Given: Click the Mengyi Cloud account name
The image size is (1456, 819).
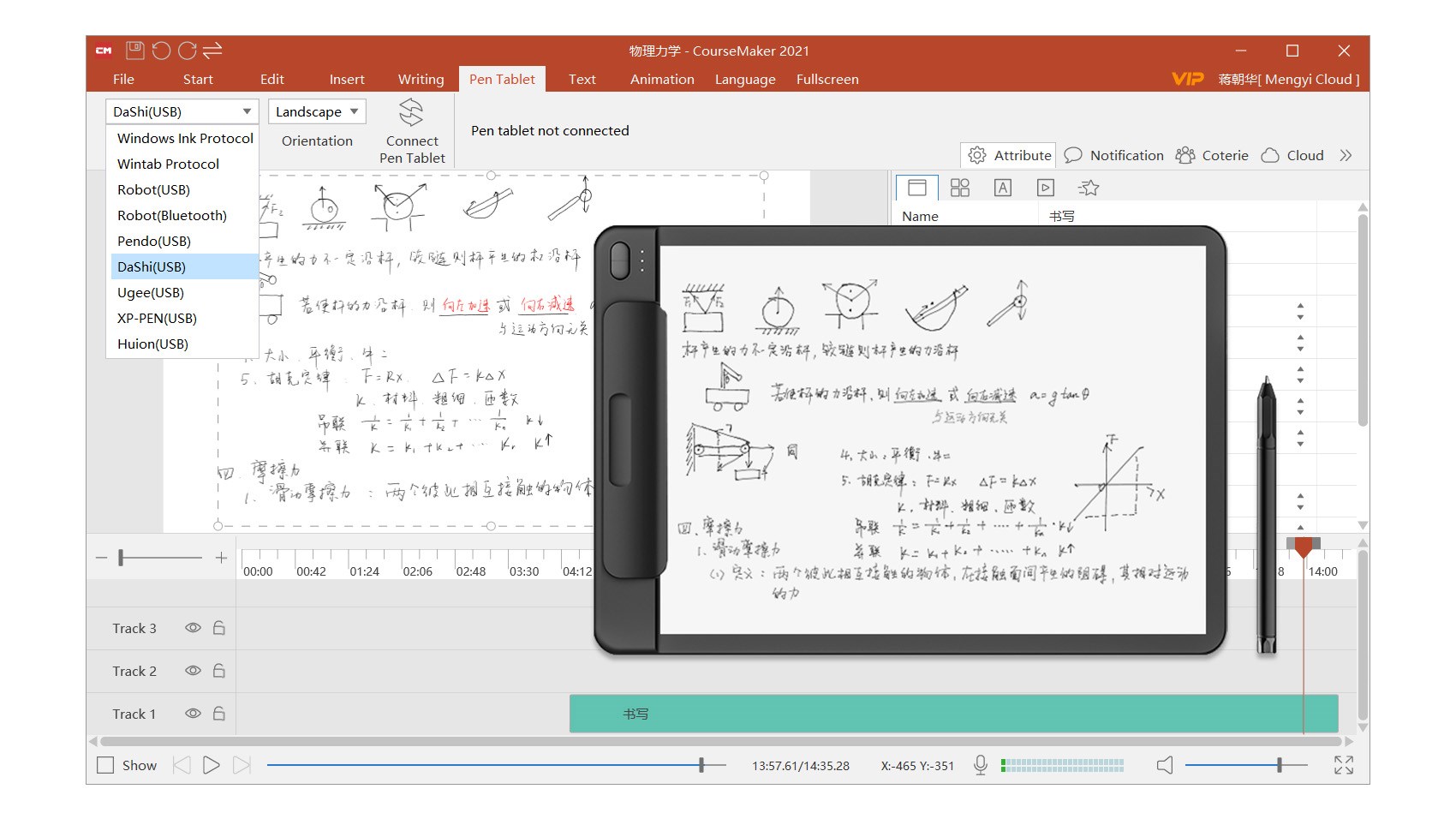Looking at the screenshot, I should coord(1289,79).
